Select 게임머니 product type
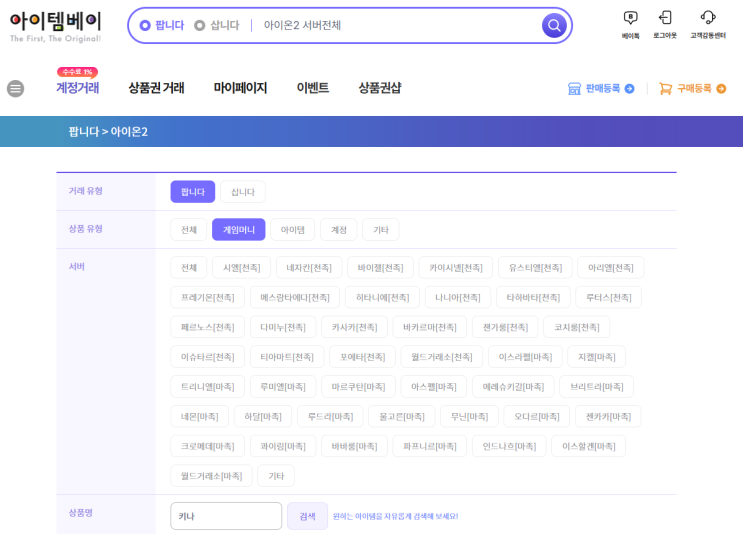 (239, 230)
